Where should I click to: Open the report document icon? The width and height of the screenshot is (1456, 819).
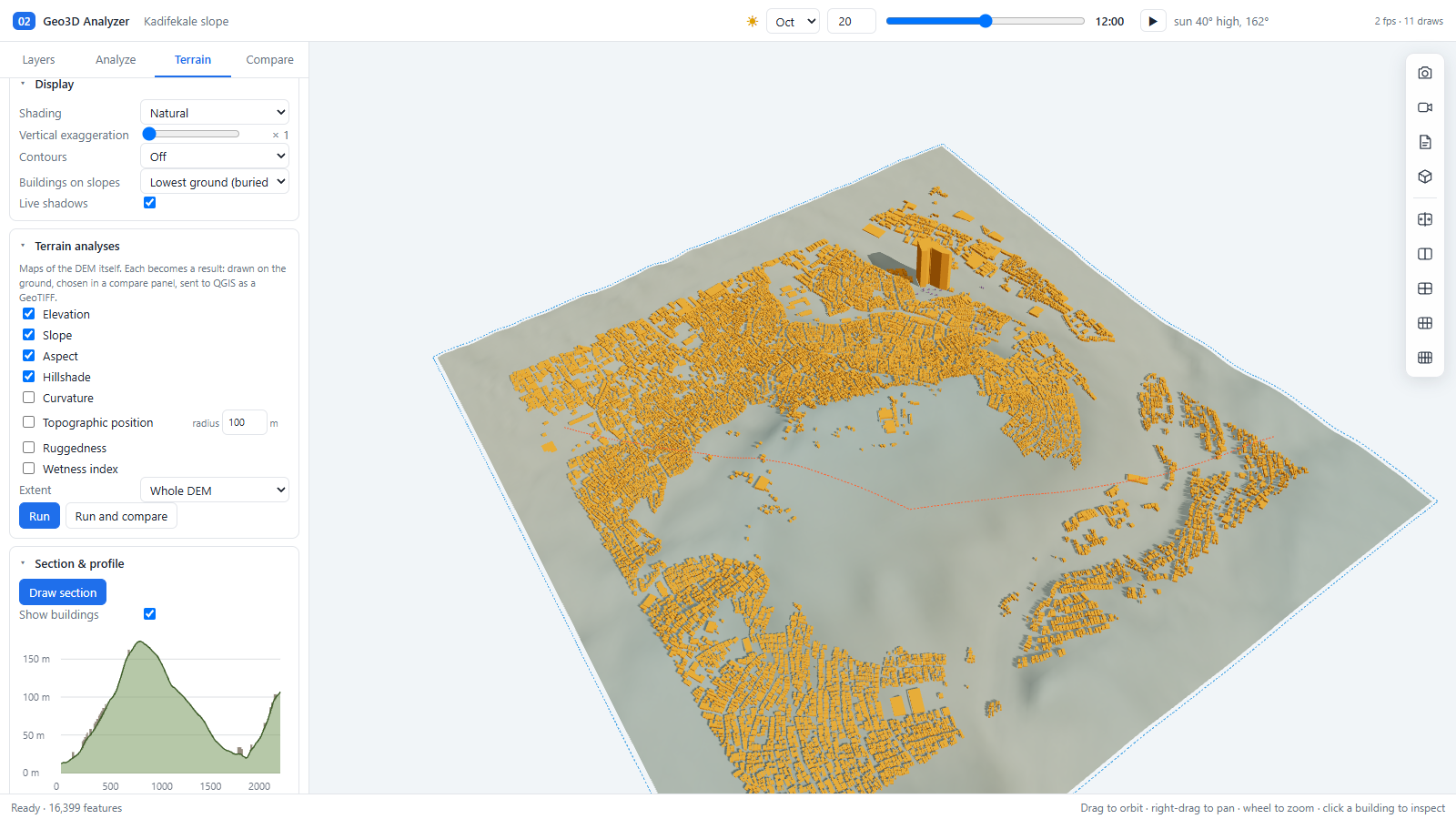(x=1425, y=142)
